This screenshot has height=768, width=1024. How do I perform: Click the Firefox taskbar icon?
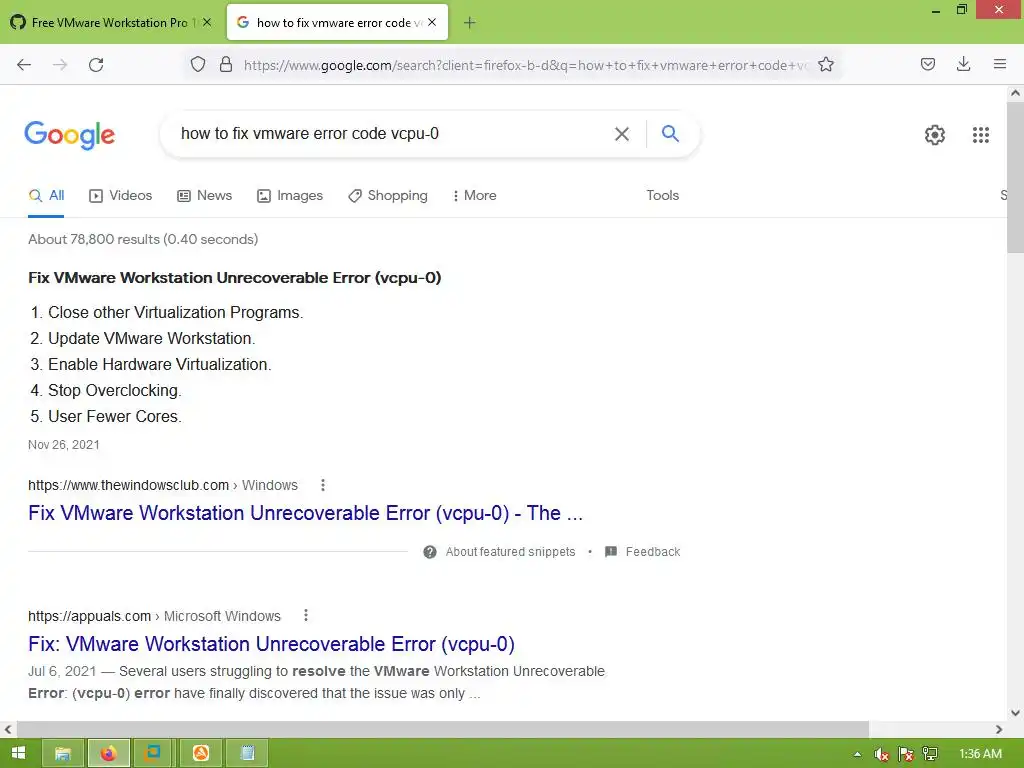(108, 754)
